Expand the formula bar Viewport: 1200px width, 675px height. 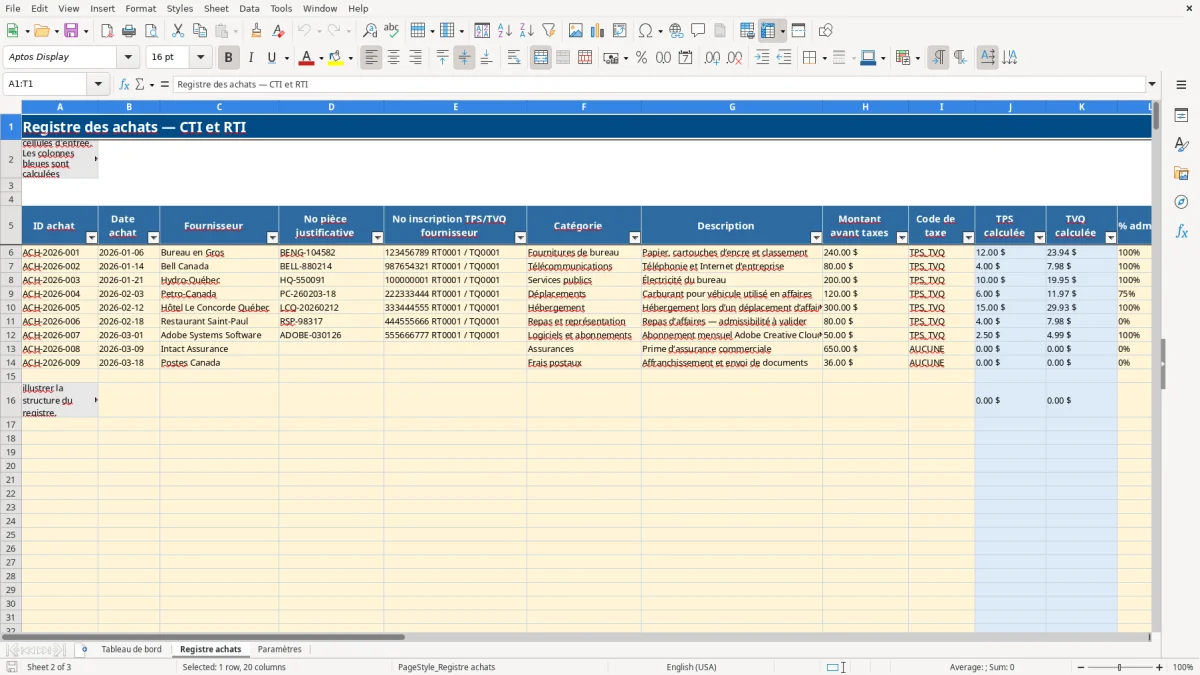[1152, 84]
